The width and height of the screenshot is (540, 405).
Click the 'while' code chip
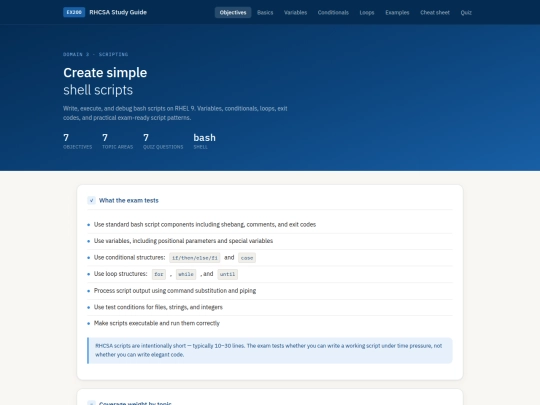tap(186, 274)
